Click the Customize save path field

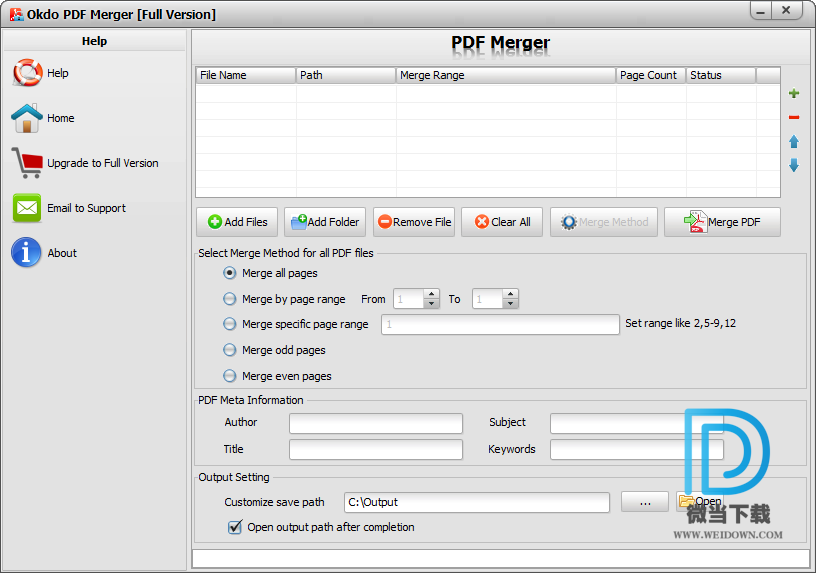477,502
